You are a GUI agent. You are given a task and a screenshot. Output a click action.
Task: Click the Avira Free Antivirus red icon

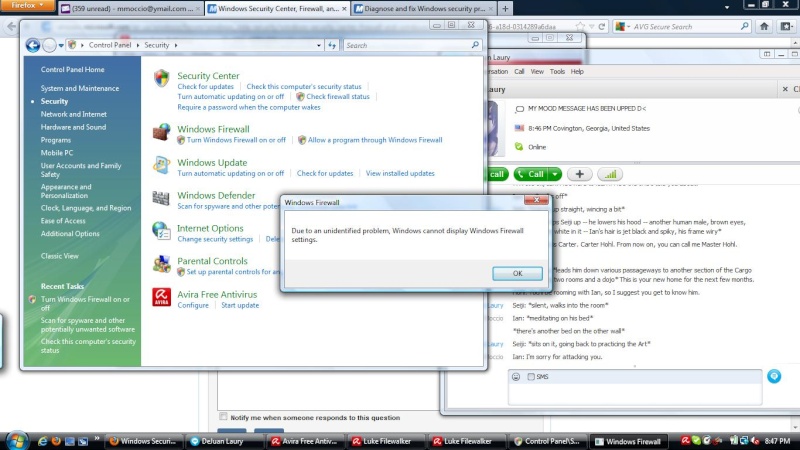(x=162, y=297)
